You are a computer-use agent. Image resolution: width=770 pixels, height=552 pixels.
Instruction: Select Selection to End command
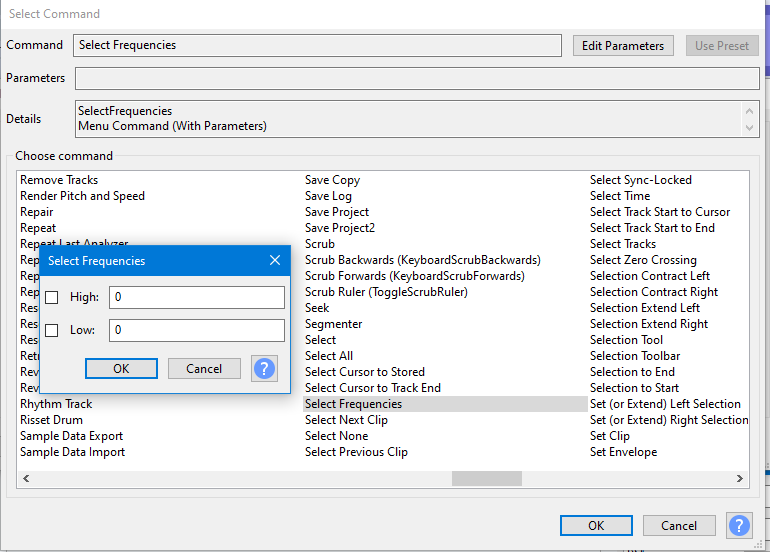pos(632,372)
